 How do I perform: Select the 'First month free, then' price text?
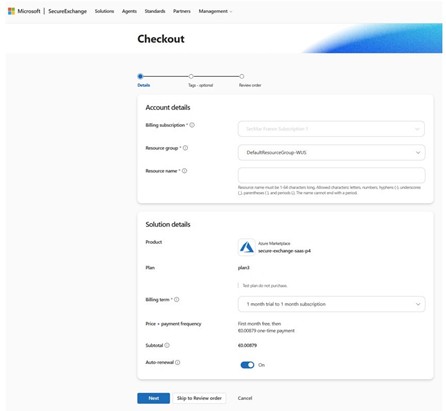click(x=259, y=324)
